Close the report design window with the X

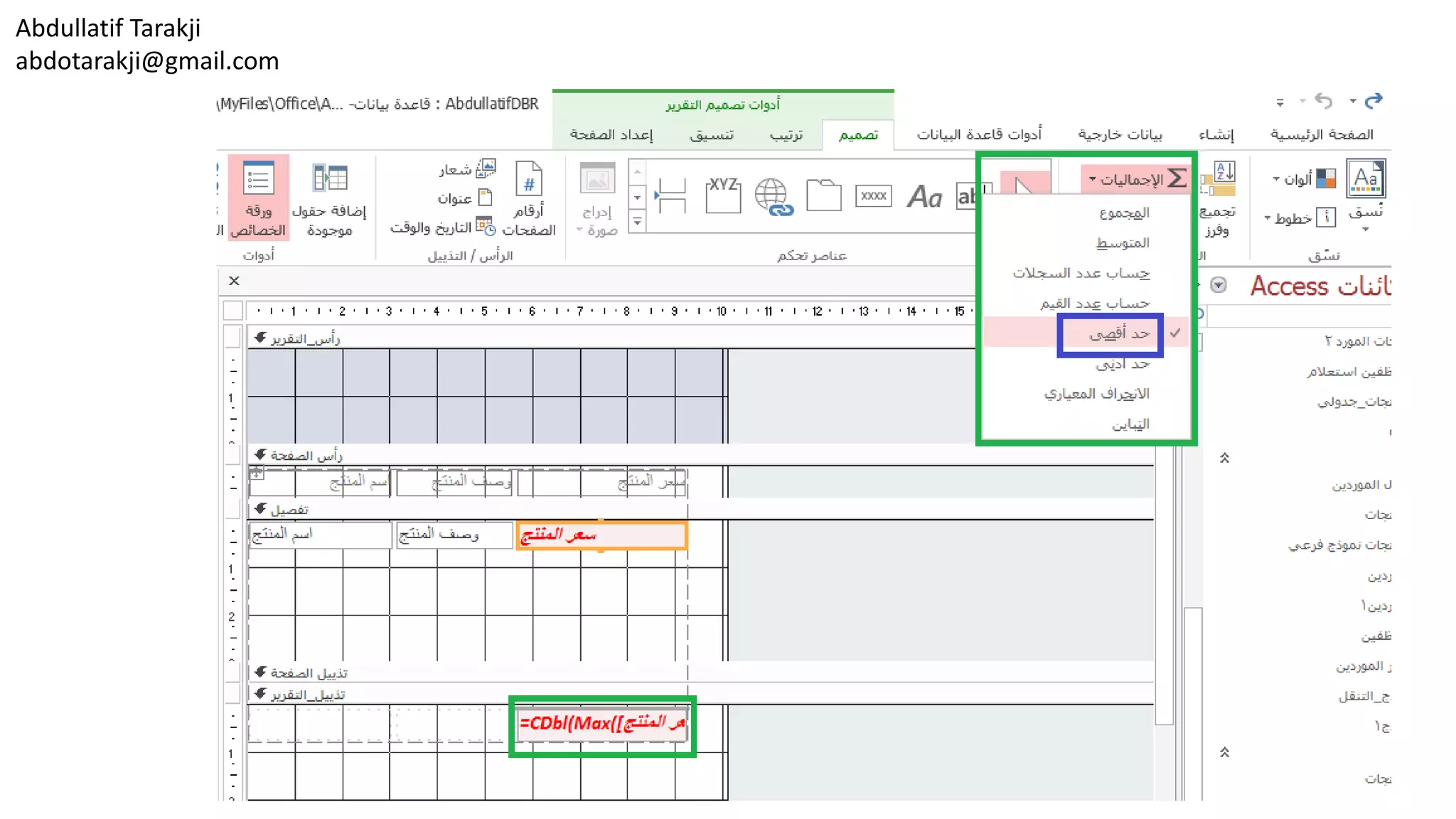(234, 281)
